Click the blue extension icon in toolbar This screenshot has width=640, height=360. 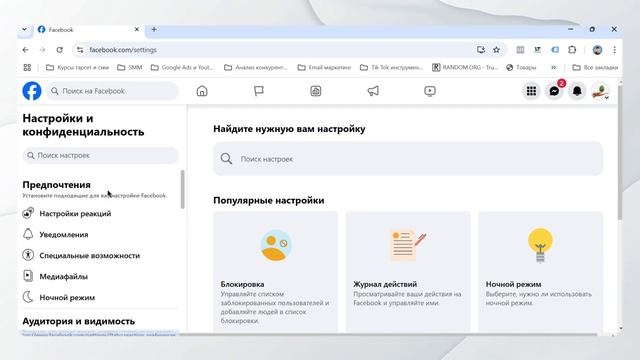coord(555,50)
